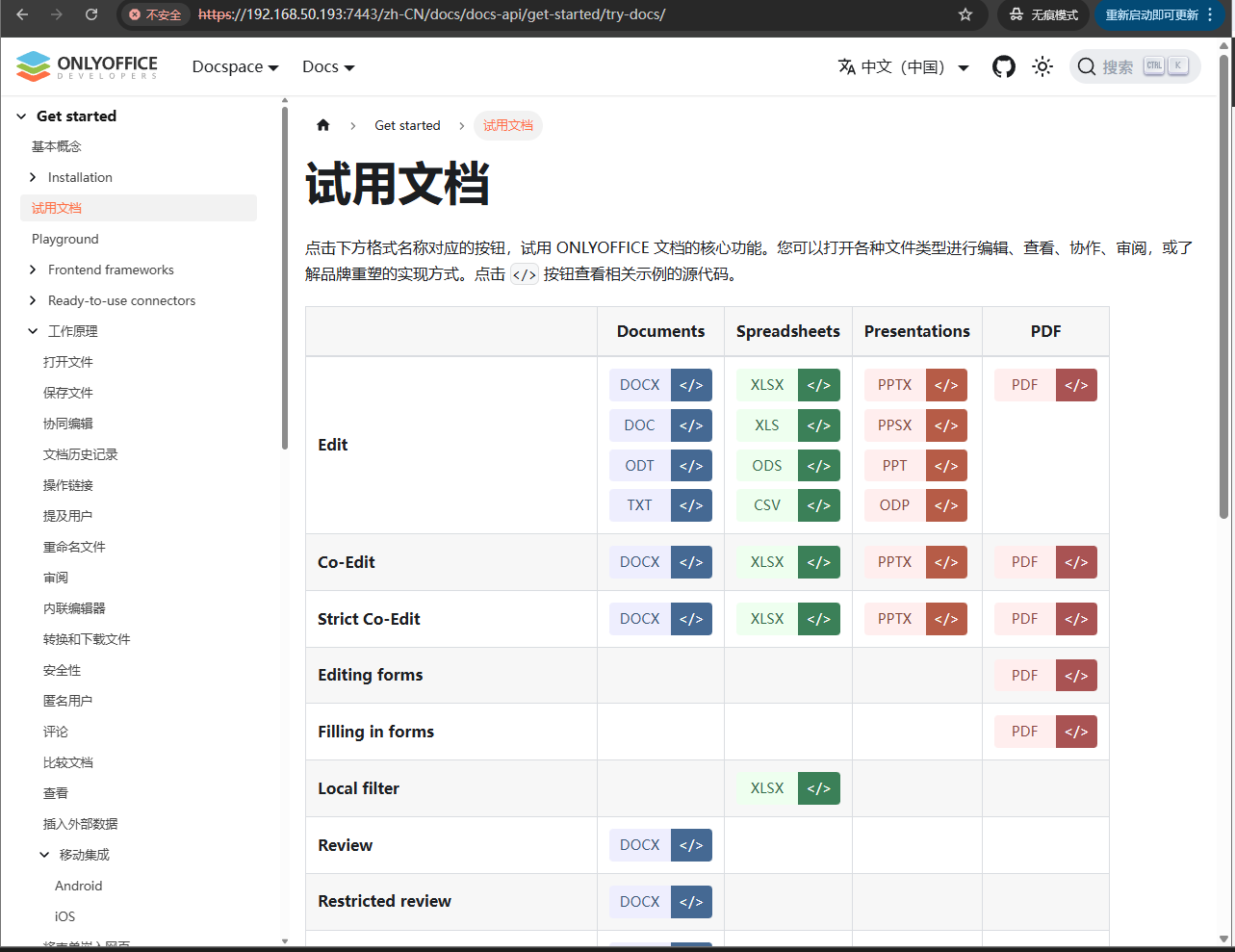The width and height of the screenshot is (1235, 952).
Task: Bookmark this page with the star icon
Action: click(x=965, y=14)
